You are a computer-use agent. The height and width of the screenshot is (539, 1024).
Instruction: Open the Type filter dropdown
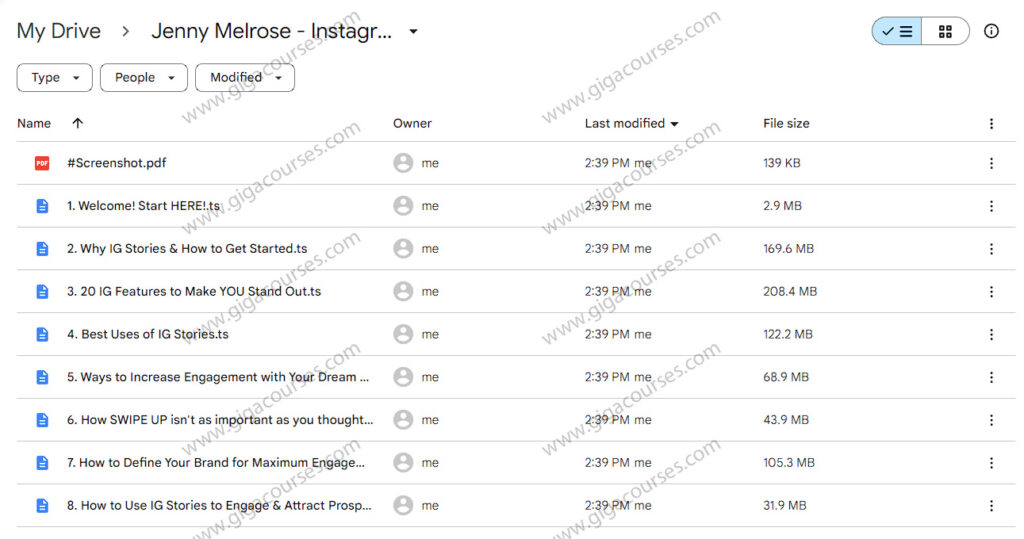tap(55, 77)
